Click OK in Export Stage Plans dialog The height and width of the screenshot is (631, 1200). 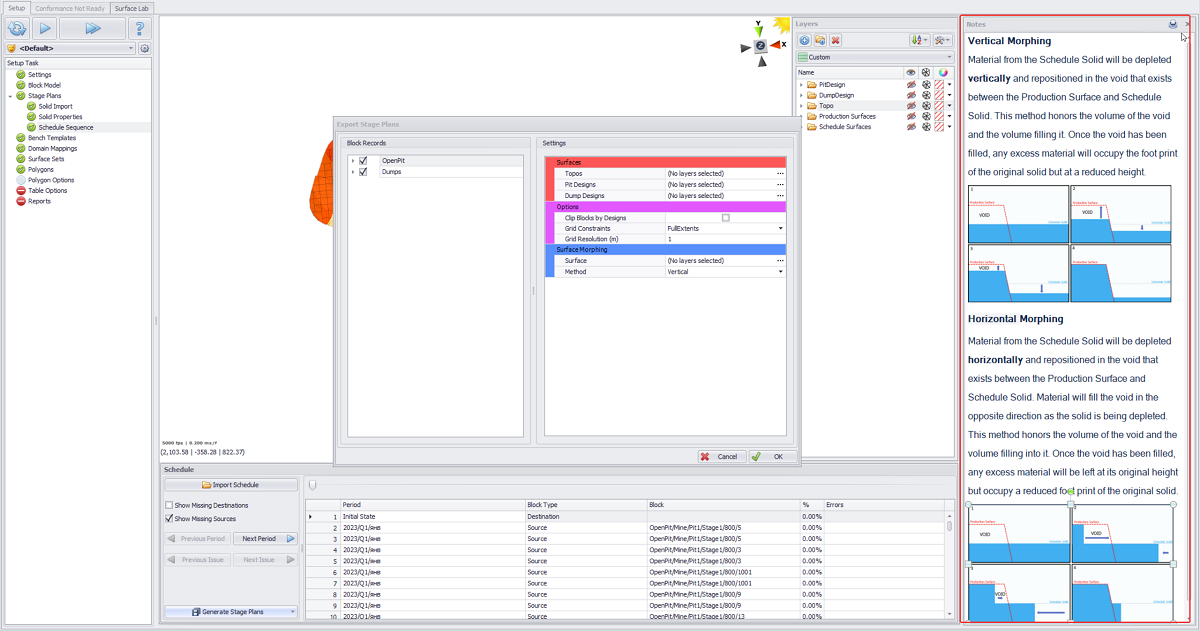click(771, 456)
